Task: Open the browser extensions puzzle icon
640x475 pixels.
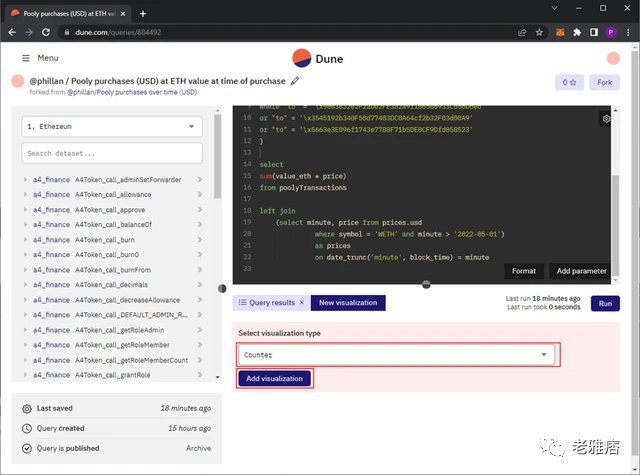Action: click(x=577, y=32)
